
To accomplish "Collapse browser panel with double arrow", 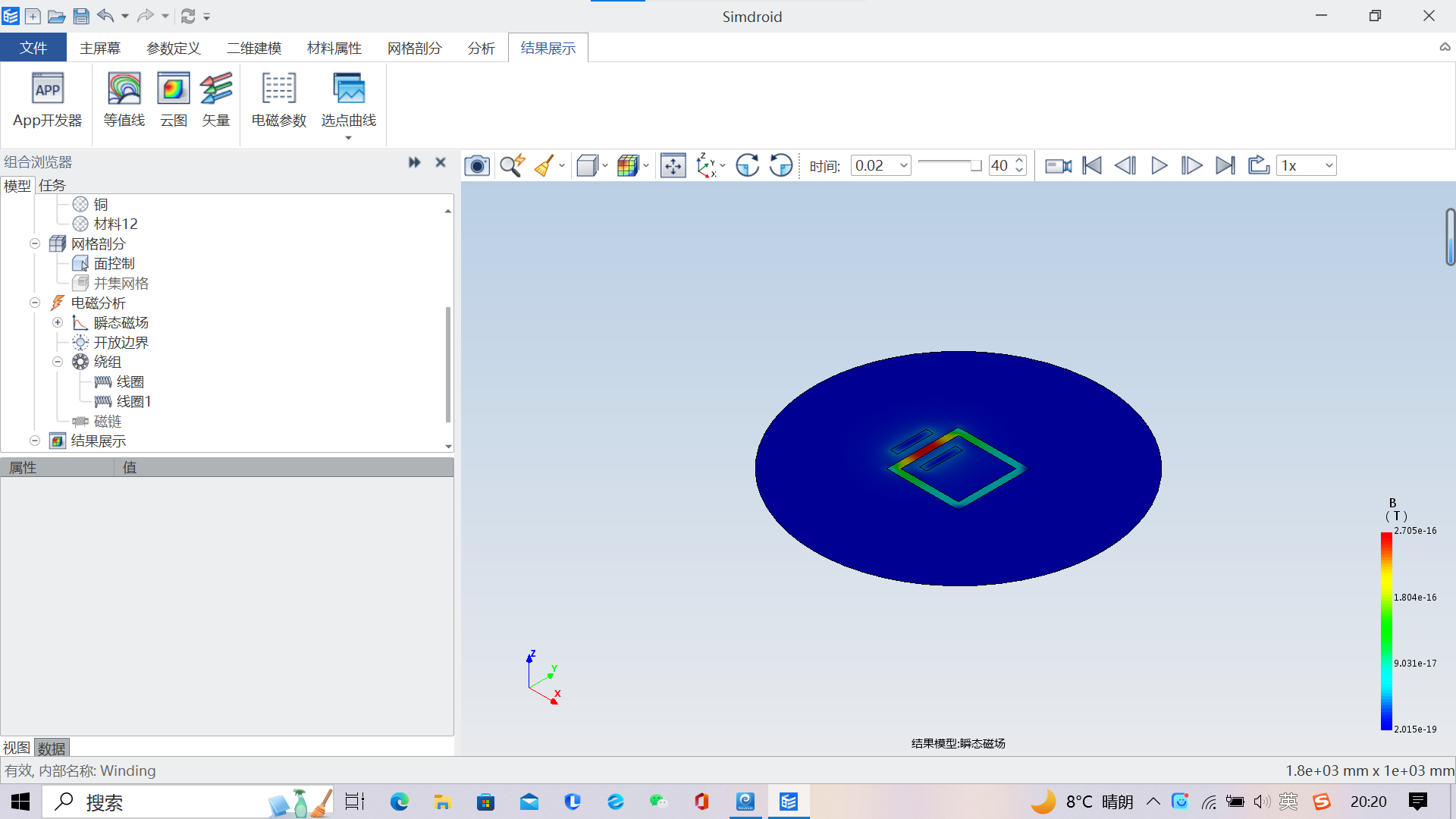I will (414, 162).
